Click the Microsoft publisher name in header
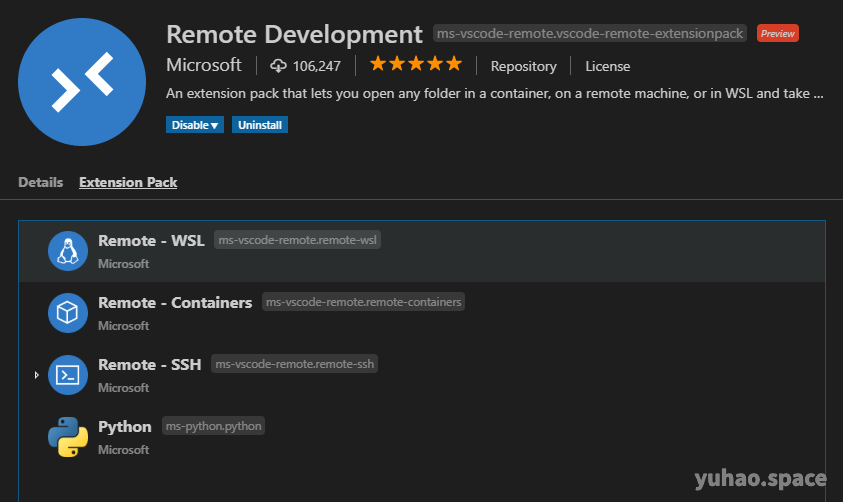 point(203,65)
